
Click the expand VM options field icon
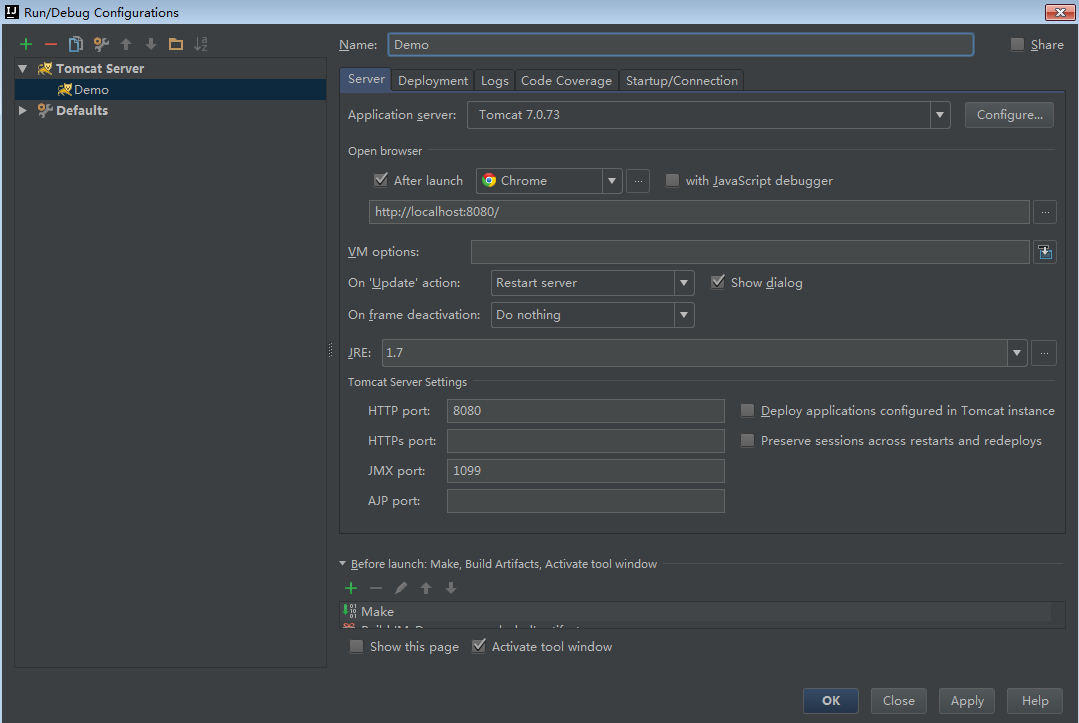click(1044, 252)
